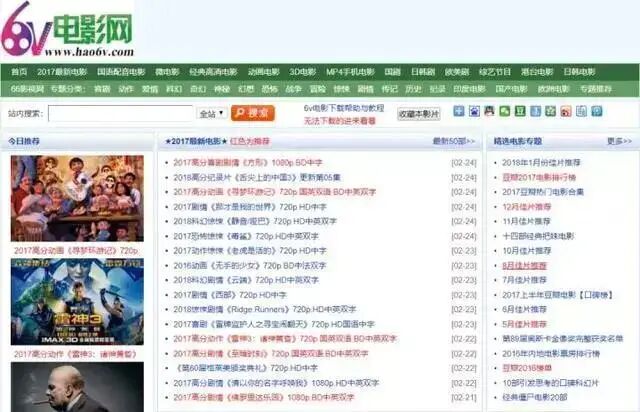
Task: Share via the red Weibo icon
Action: pos(566,111)
